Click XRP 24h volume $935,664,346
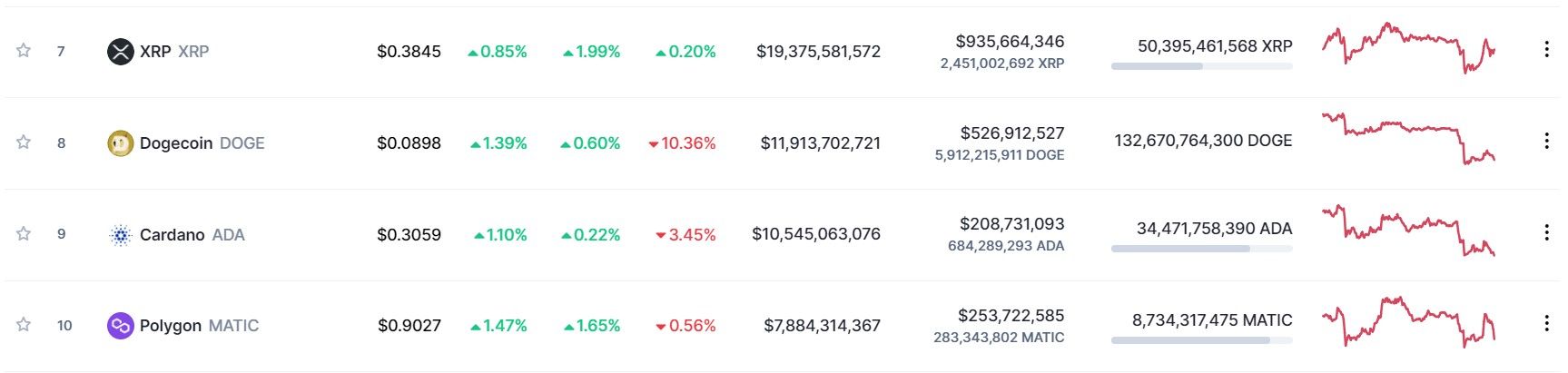The image size is (1568, 373). click(x=1010, y=42)
